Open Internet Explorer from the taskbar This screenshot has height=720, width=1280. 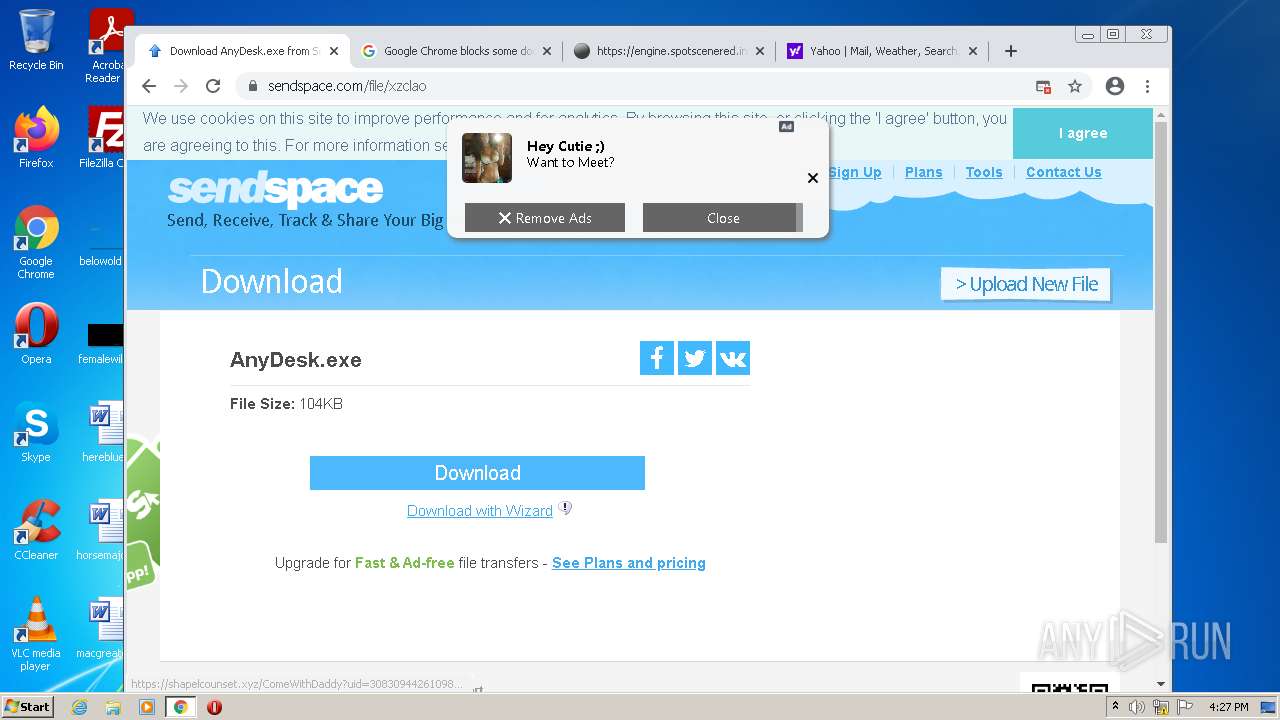point(79,707)
